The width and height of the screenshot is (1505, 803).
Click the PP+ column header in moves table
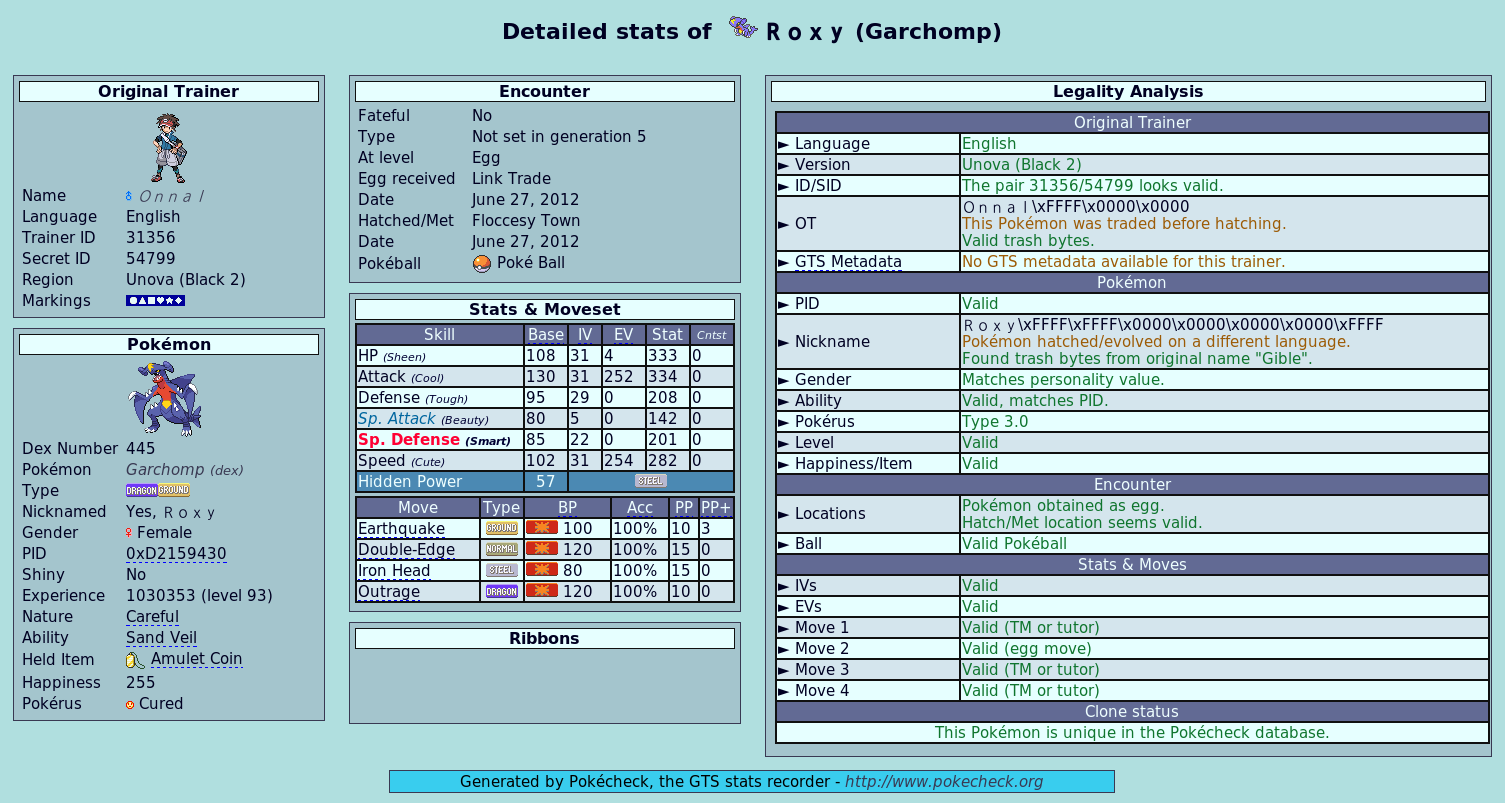click(x=716, y=508)
